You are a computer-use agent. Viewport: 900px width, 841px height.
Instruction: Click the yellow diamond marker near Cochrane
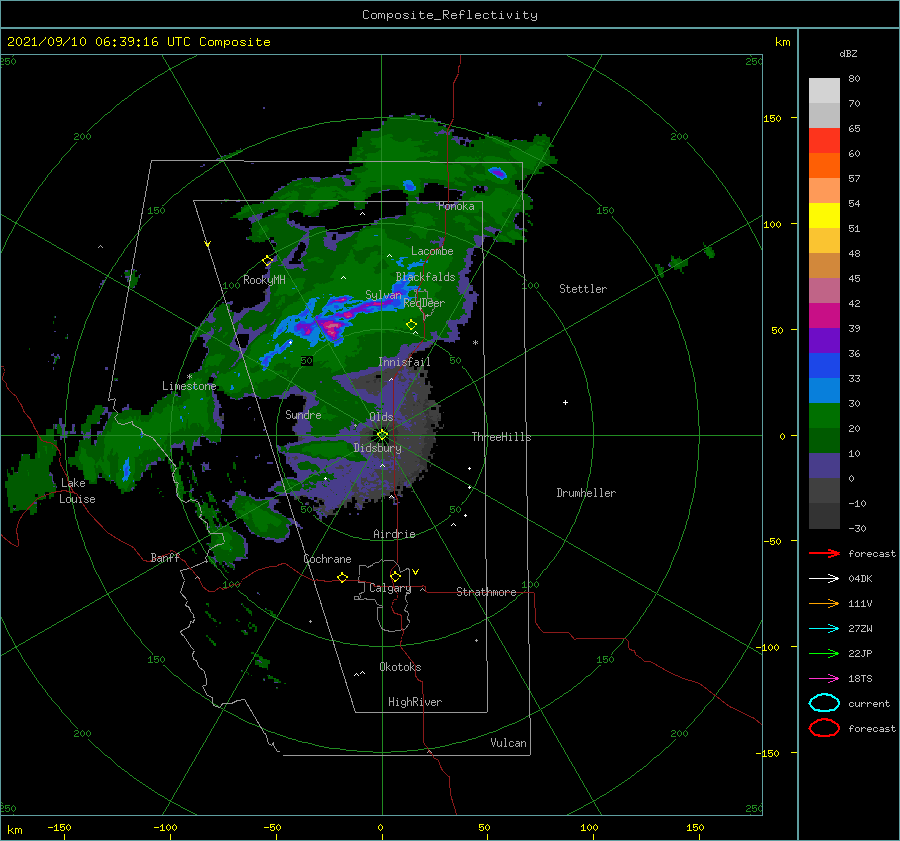pyautogui.click(x=342, y=578)
